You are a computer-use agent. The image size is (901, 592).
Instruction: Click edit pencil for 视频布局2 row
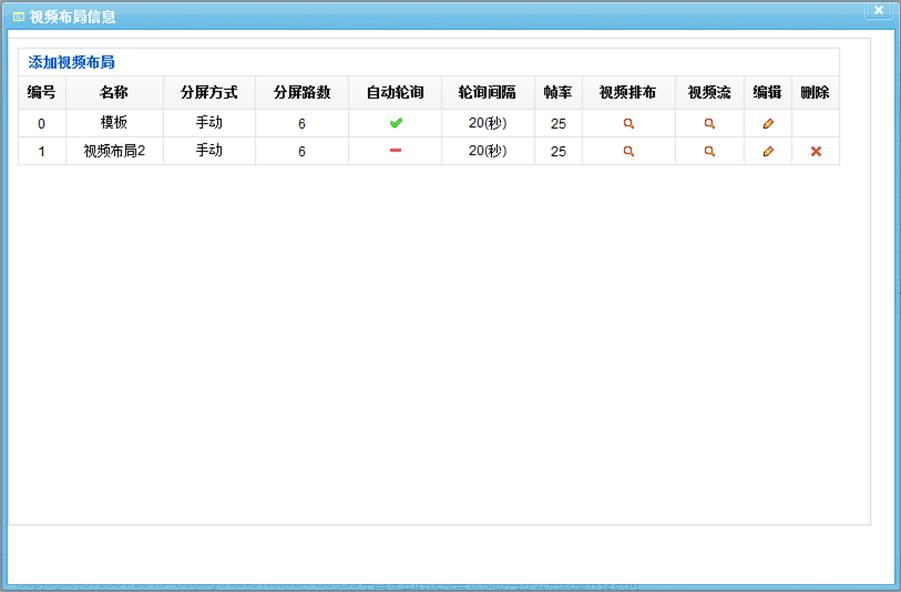[x=768, y=151]
